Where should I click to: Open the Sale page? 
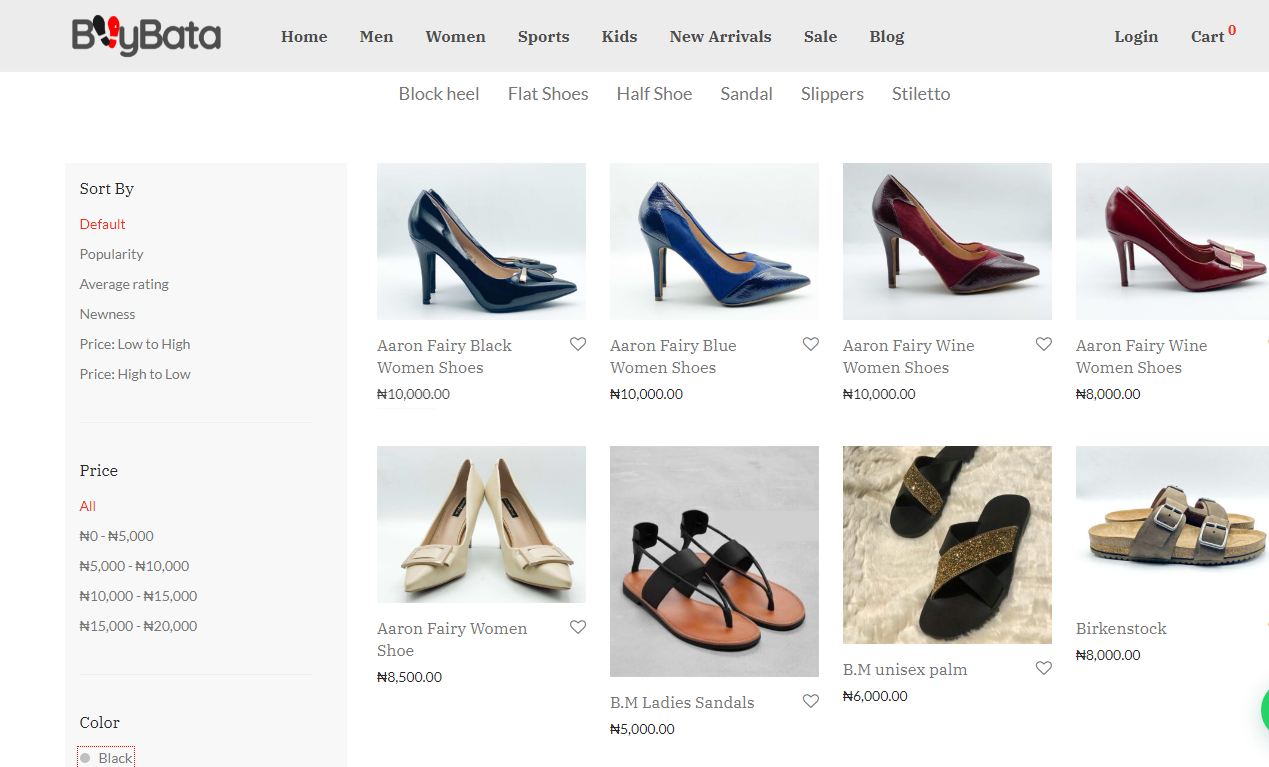click(820, 37)
